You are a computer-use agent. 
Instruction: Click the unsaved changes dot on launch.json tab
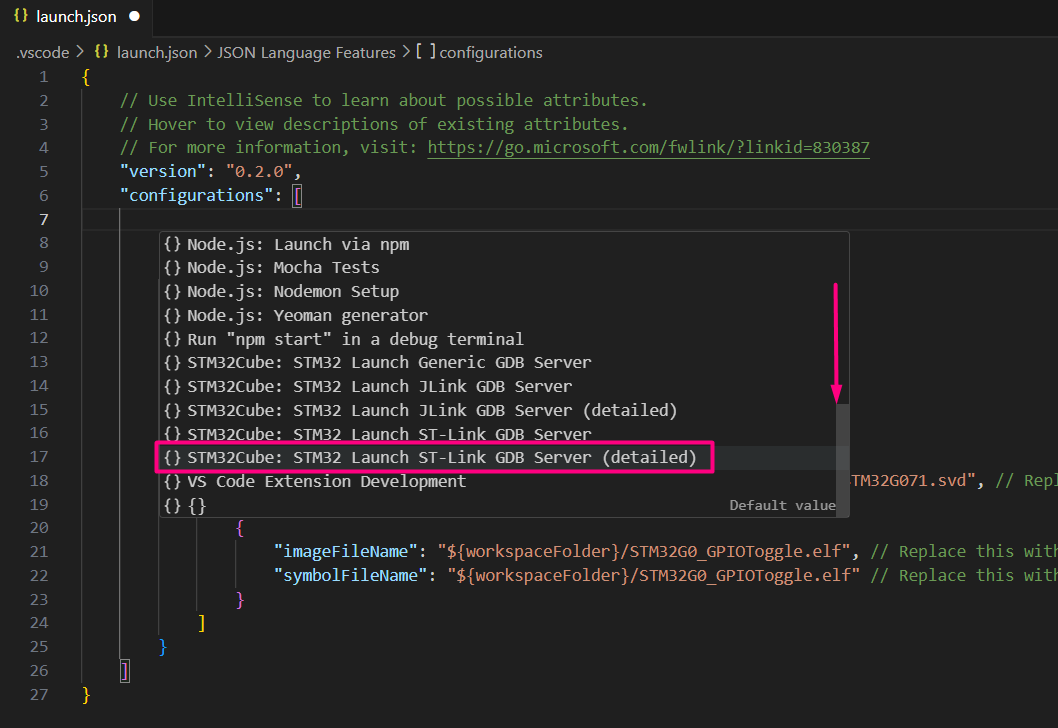click(x=132, y=17)
